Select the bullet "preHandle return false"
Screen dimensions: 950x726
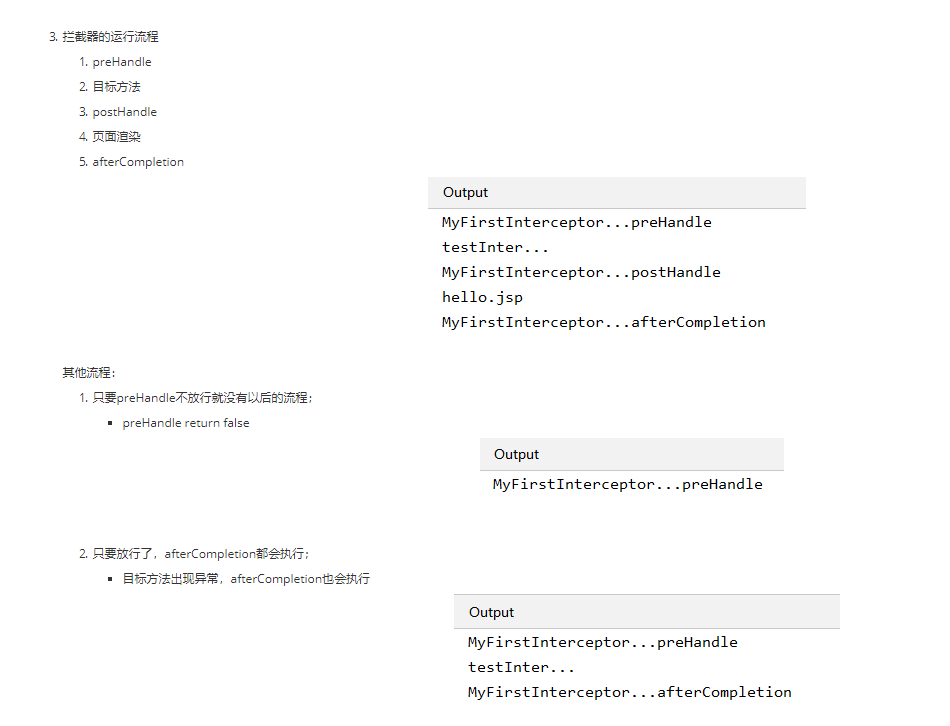(186, 423)
